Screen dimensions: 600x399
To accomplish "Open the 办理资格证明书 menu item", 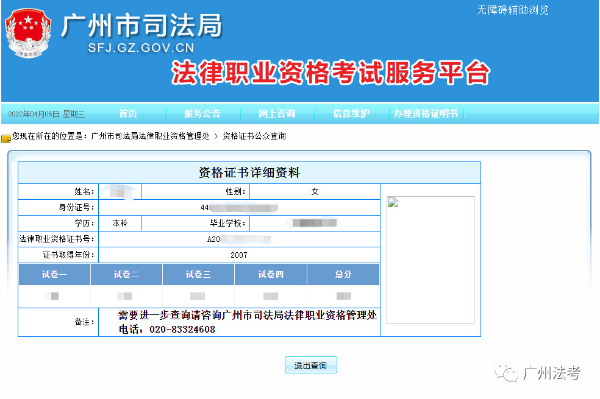I will (426, 114).
